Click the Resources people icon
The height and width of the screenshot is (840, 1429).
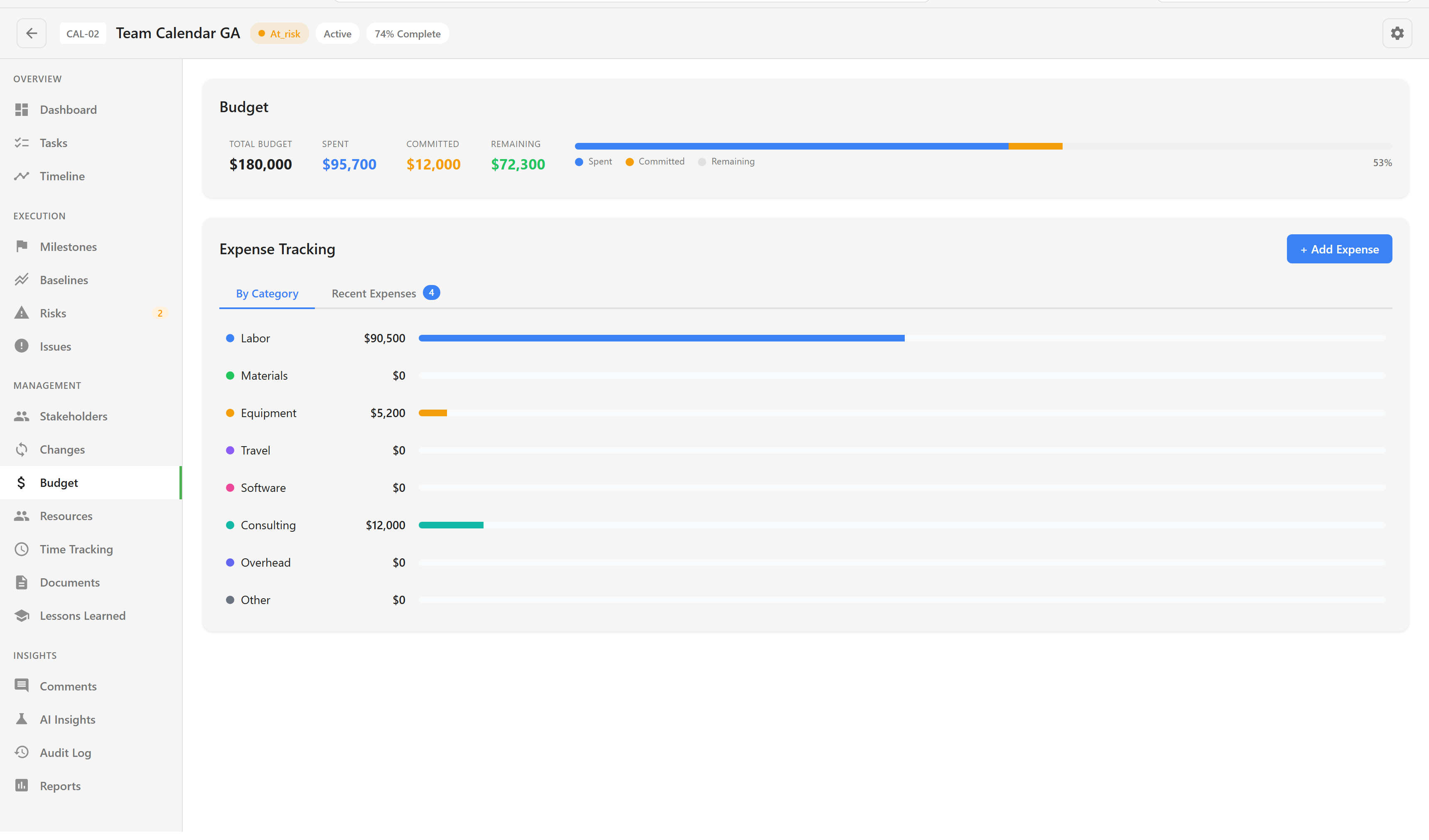click(22, 517)
